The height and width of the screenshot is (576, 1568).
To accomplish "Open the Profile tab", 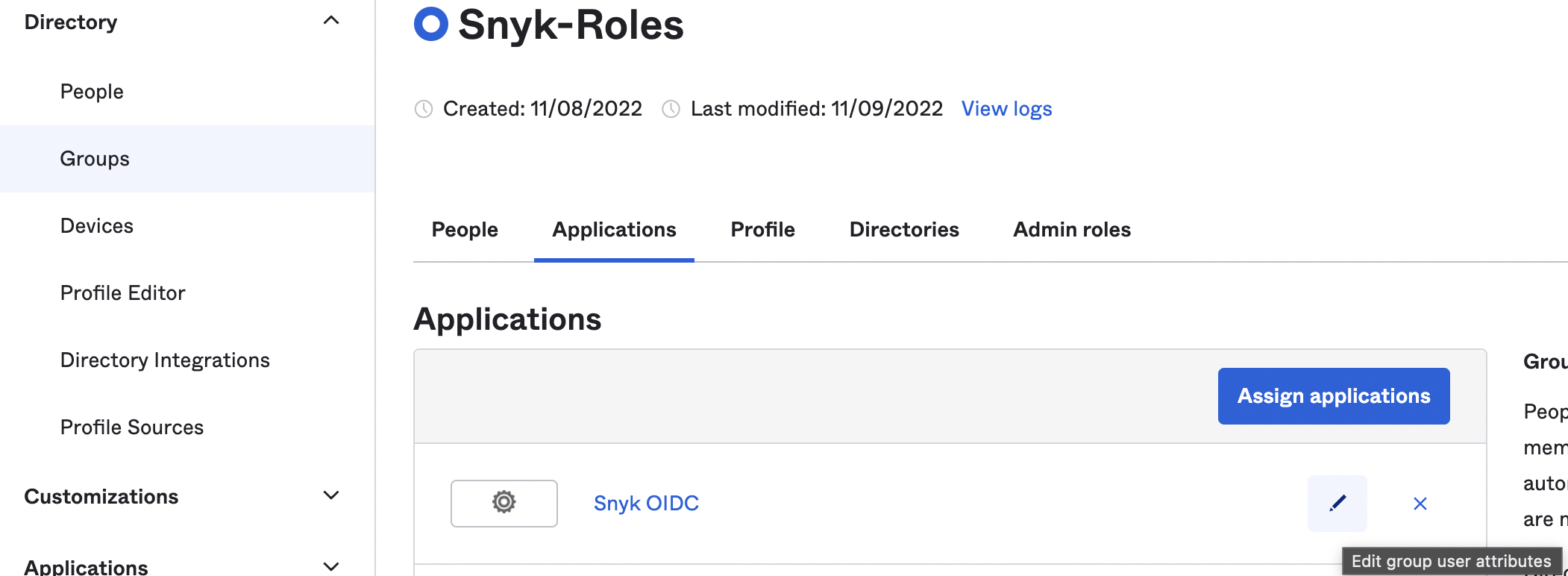I will click(762, 230).
